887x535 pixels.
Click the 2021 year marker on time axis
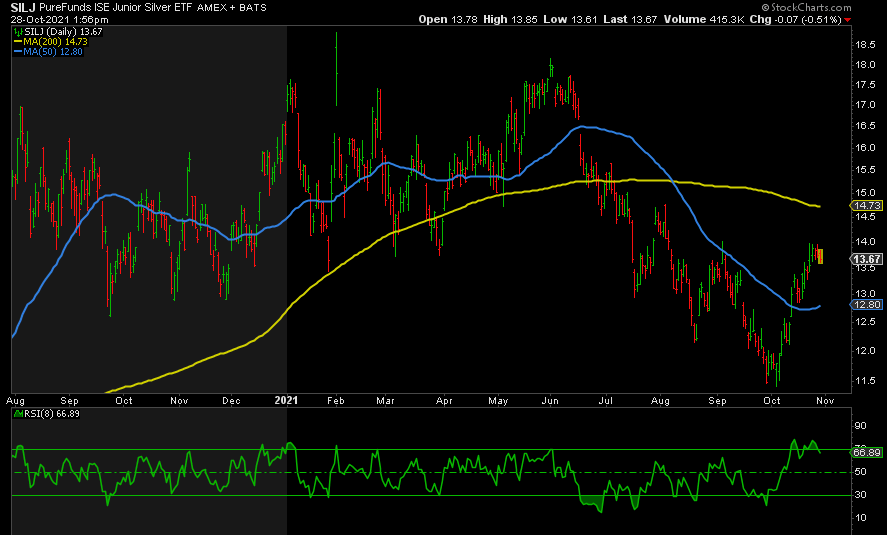click(288, 399)
